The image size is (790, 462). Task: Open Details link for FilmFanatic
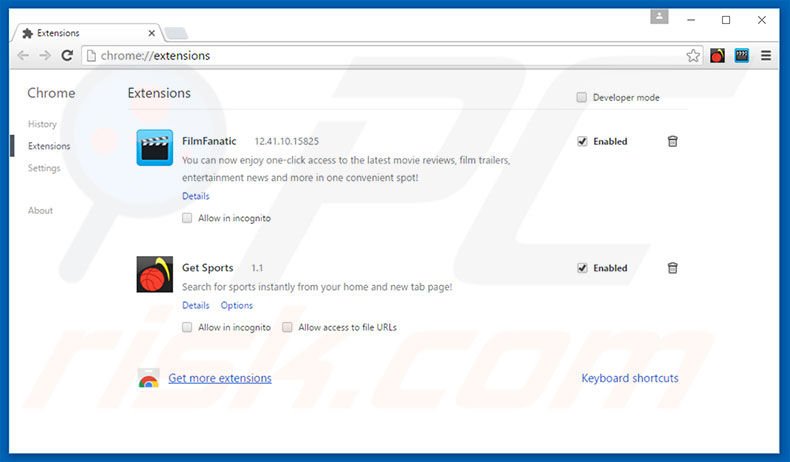(195, 196)
